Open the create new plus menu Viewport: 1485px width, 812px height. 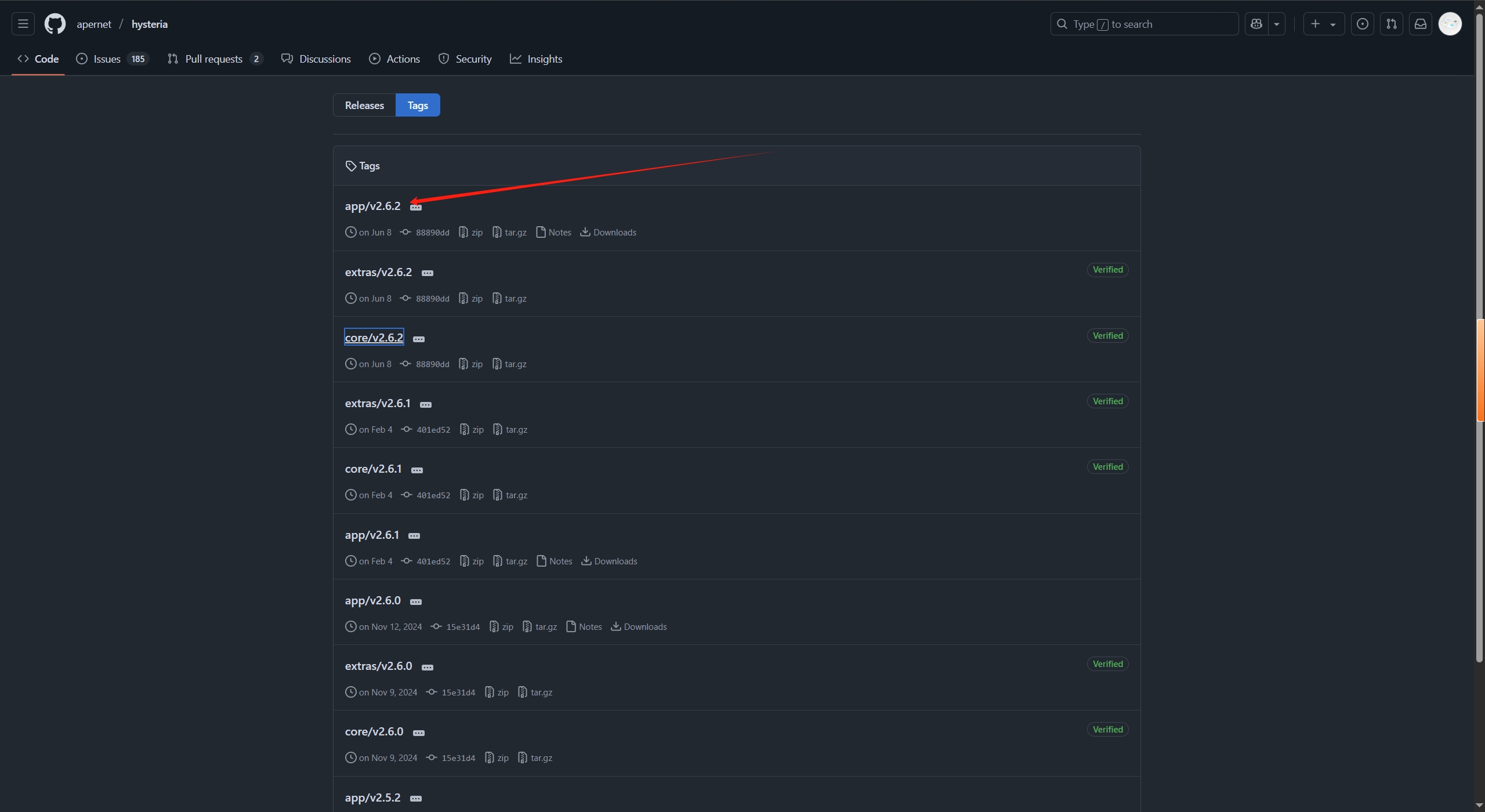tap(1323, 24)
